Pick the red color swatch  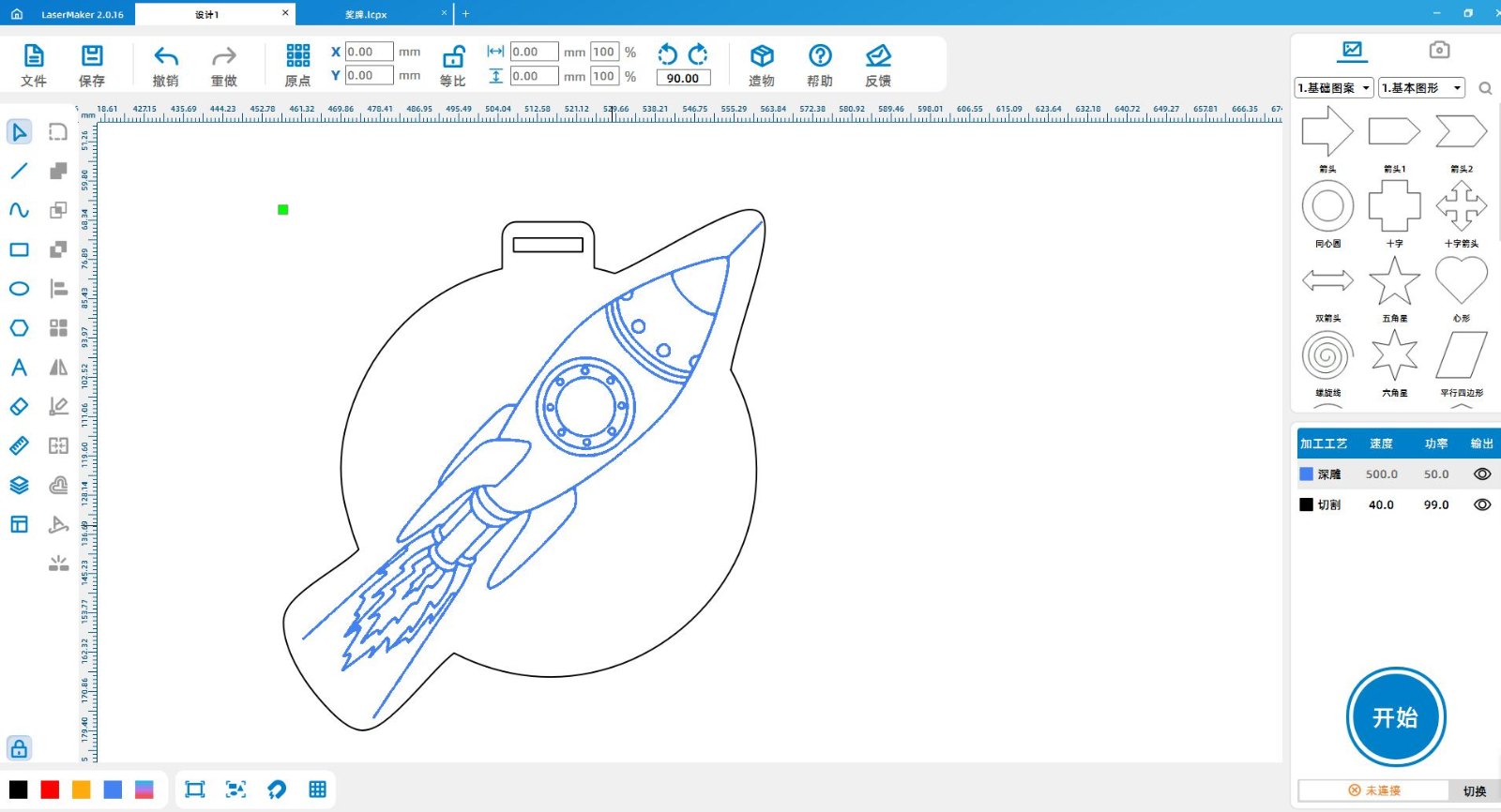tap(50, 789)
